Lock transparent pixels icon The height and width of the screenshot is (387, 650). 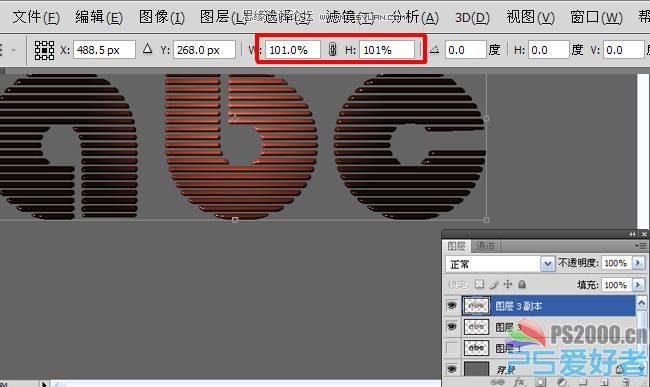(479, 284)
